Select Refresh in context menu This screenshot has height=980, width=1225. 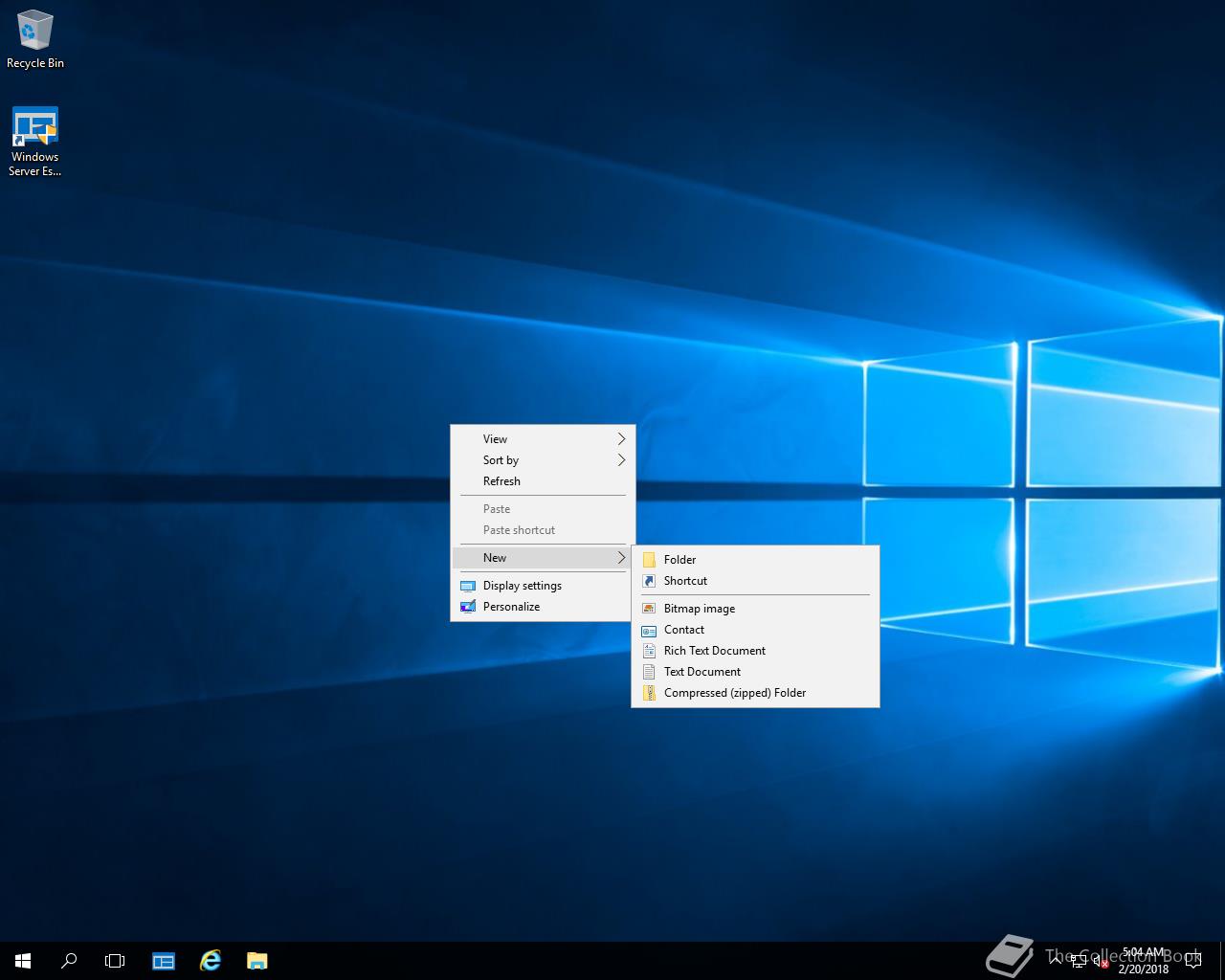(501, 481)
